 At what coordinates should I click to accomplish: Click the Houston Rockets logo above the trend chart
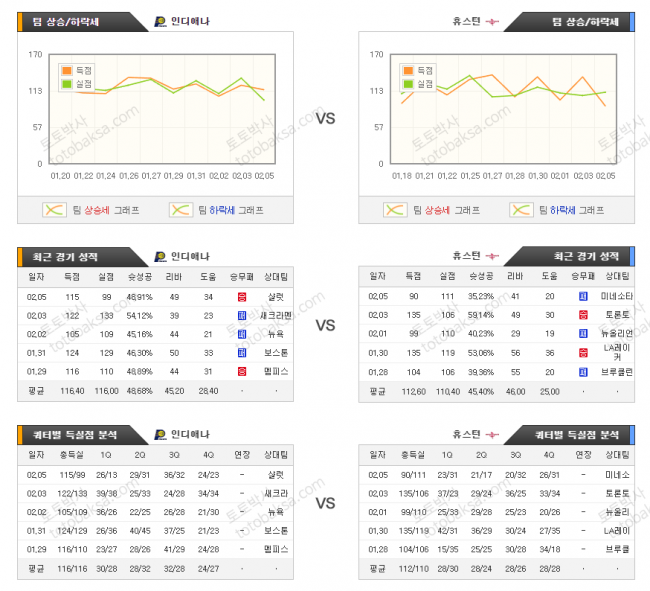pyautogui.click(x=492, y=21)
